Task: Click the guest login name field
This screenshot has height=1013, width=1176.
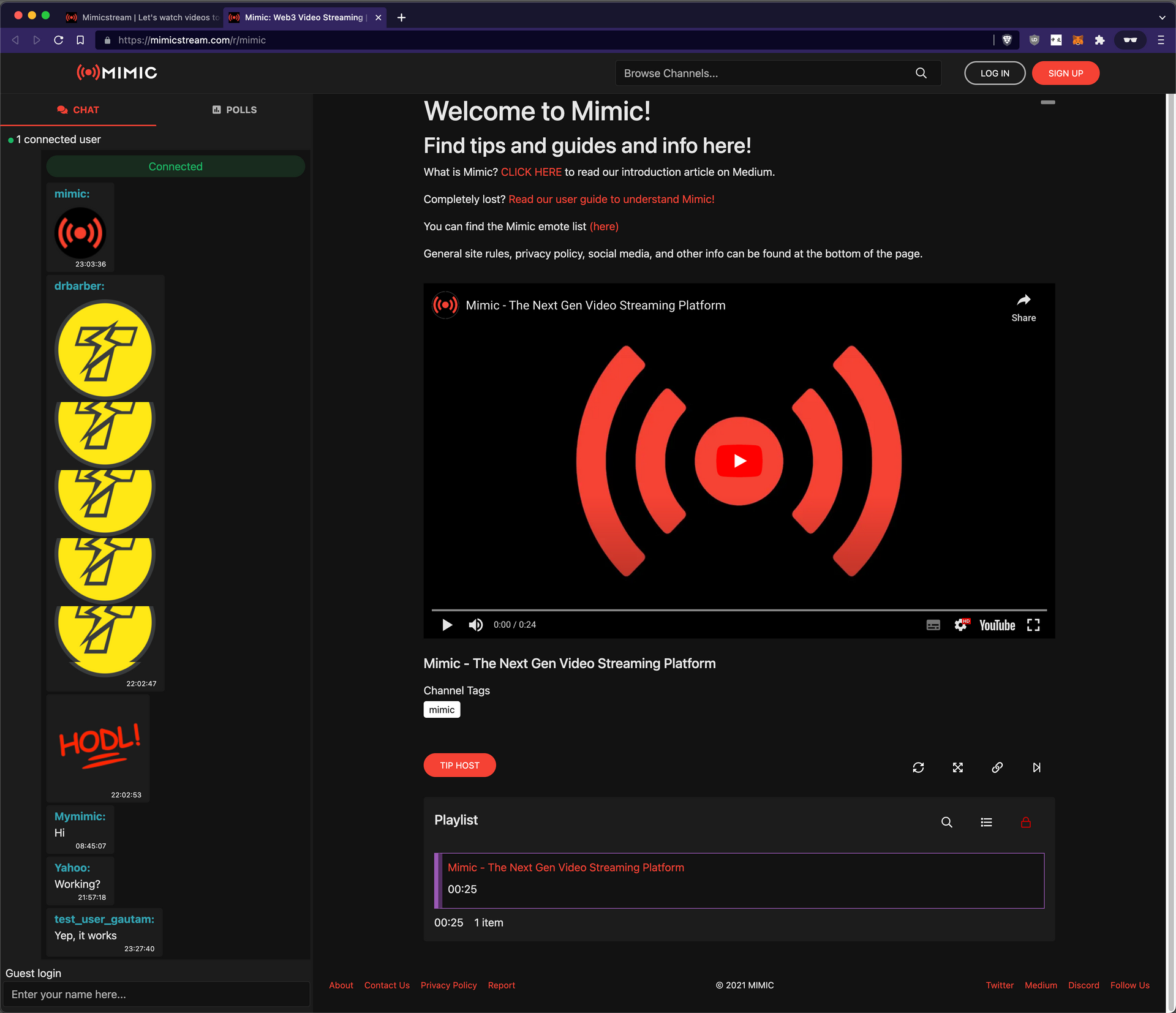Action: point(157,994)
